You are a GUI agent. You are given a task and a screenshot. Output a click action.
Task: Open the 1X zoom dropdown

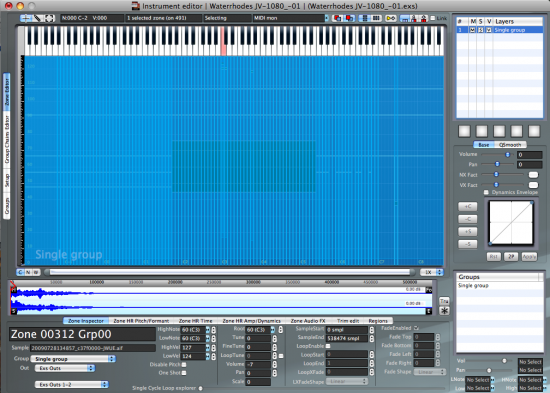432,272
